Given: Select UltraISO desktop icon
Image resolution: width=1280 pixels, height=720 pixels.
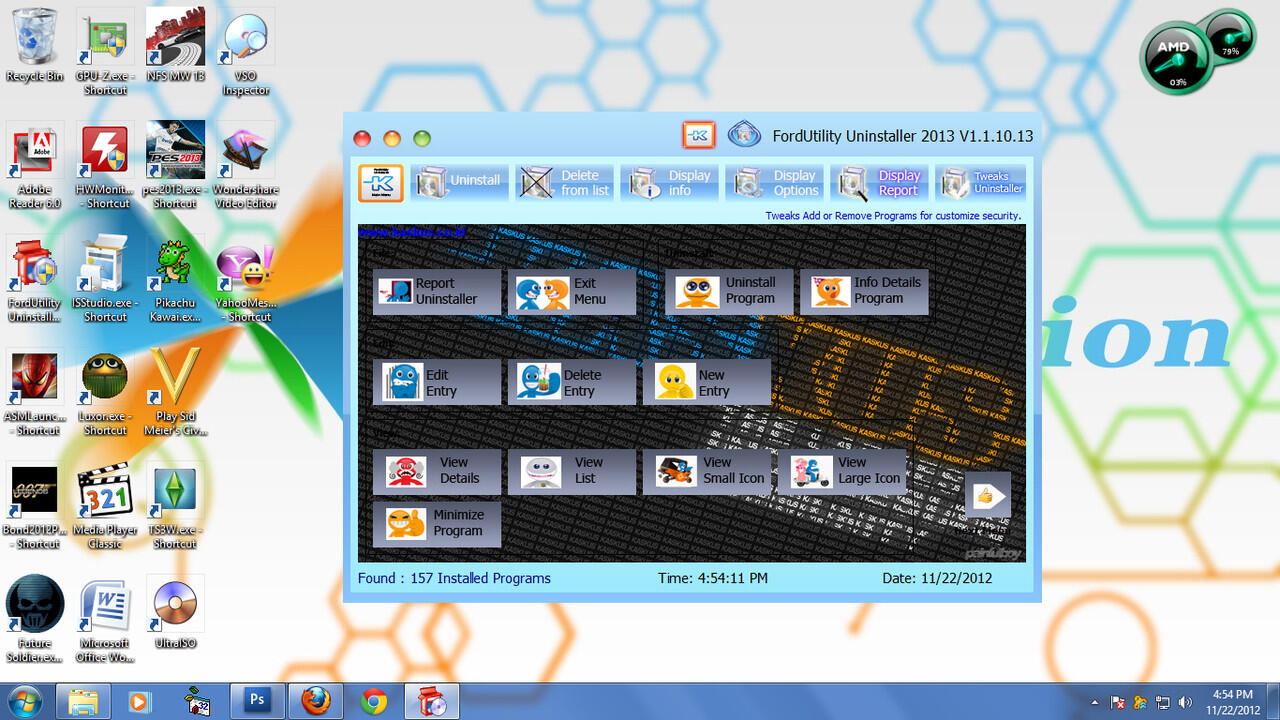Looking at the screenshot, I should (x=175, y=613).
